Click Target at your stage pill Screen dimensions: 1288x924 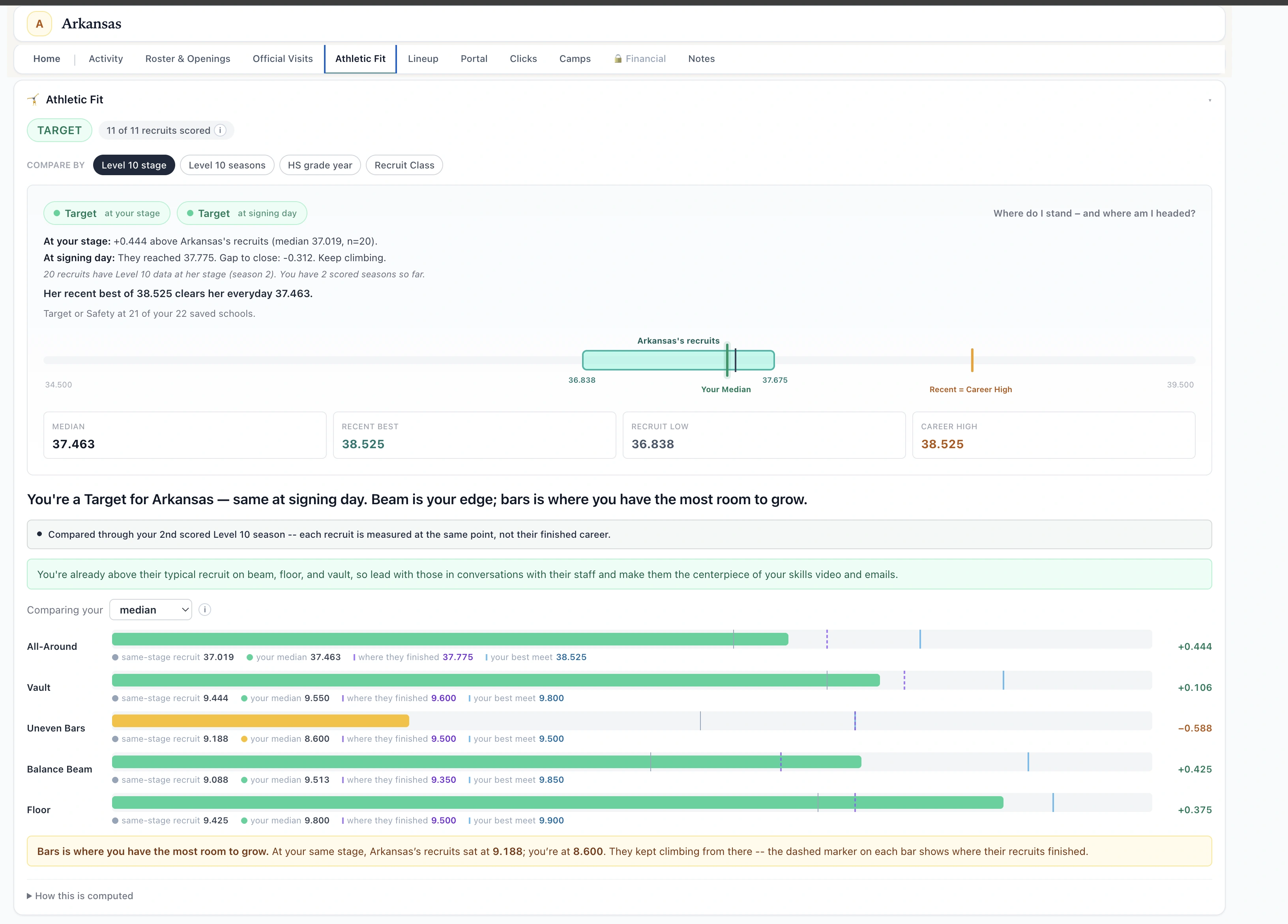coord(107,213)
